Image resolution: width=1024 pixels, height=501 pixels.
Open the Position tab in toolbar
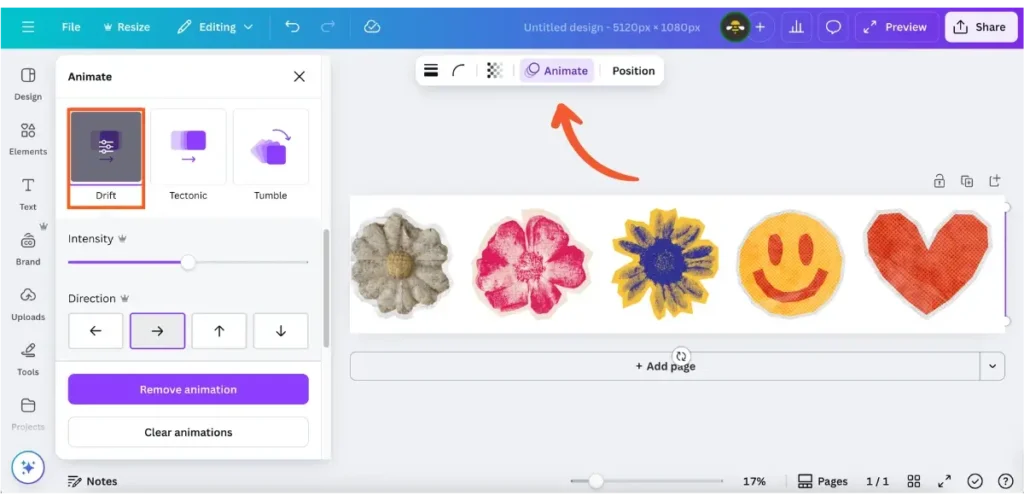pos(633,71)
